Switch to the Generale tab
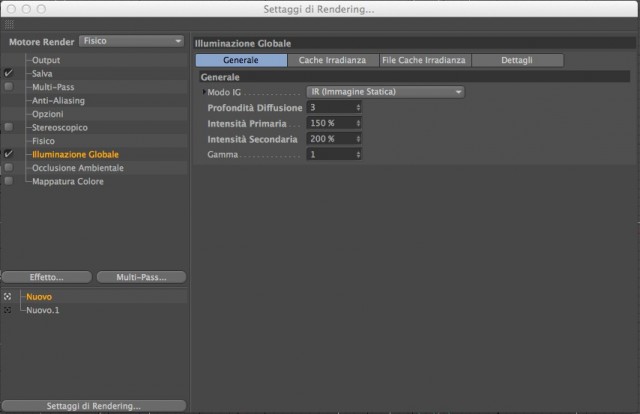The height and width of the screenshot is (414, 640). click(241, 60)
